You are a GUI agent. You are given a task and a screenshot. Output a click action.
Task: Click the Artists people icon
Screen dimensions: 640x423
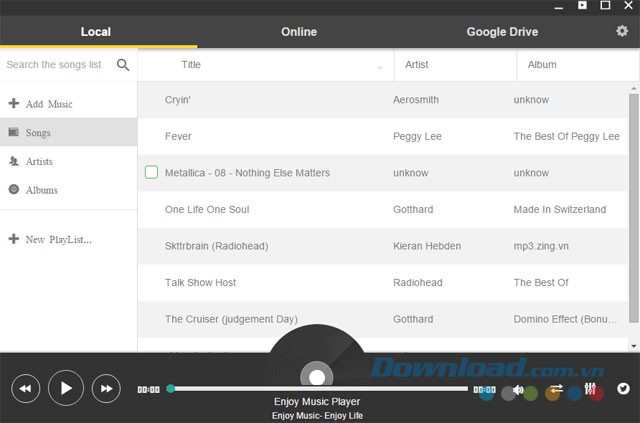pyautogui.click(x=14, y=161)
